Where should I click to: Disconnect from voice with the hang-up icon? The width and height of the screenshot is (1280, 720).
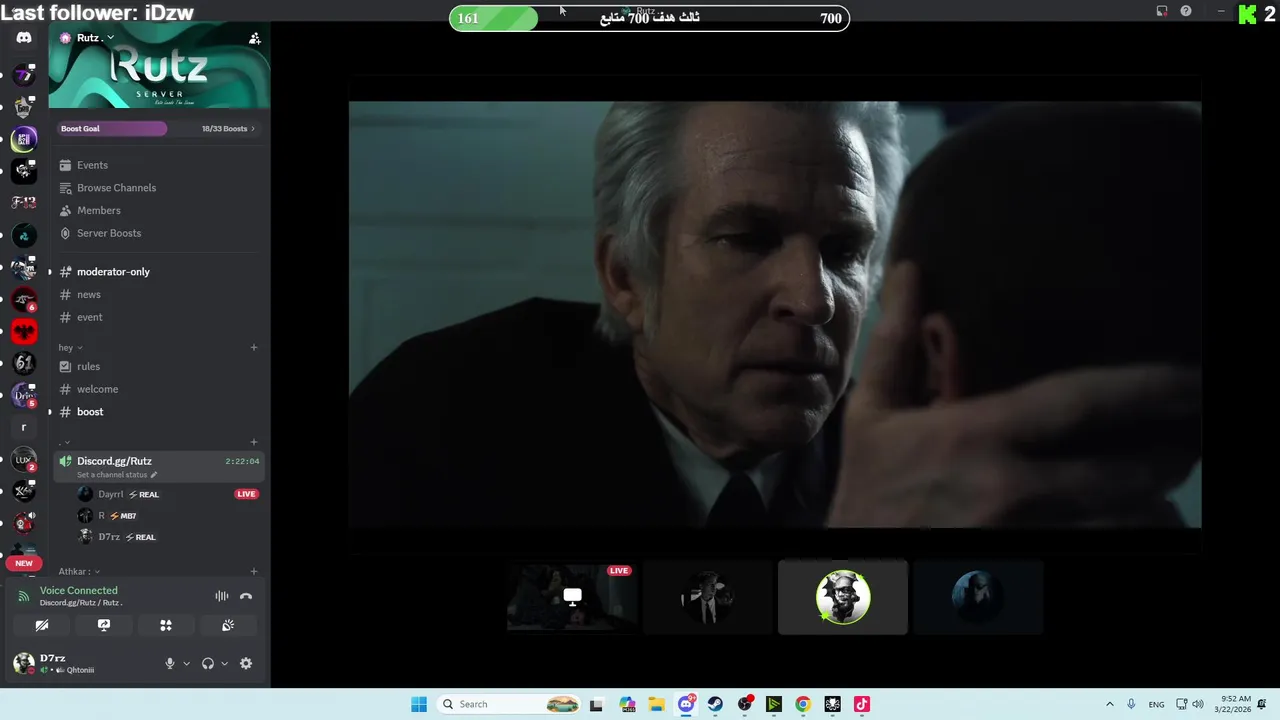click(246, 596)
